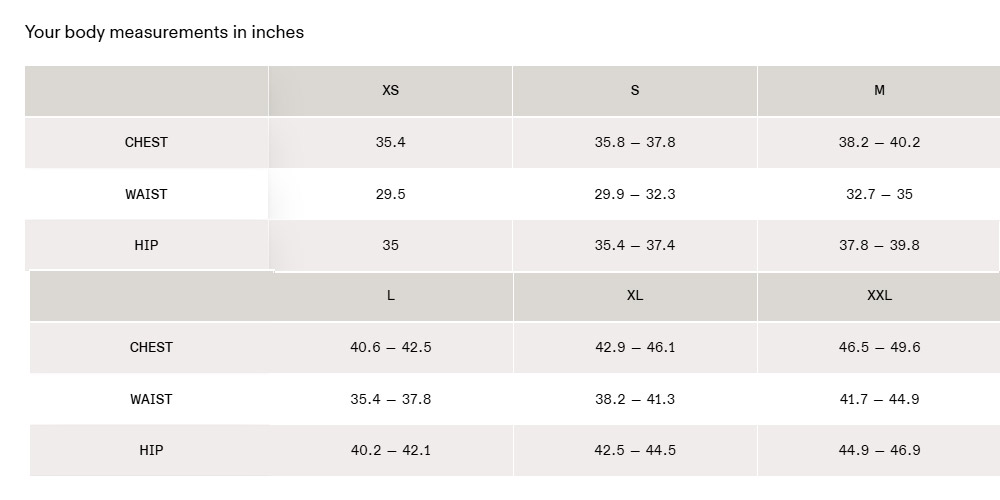
Task: Click the L chest range 40.6 – 42.5
Action: 390,347
